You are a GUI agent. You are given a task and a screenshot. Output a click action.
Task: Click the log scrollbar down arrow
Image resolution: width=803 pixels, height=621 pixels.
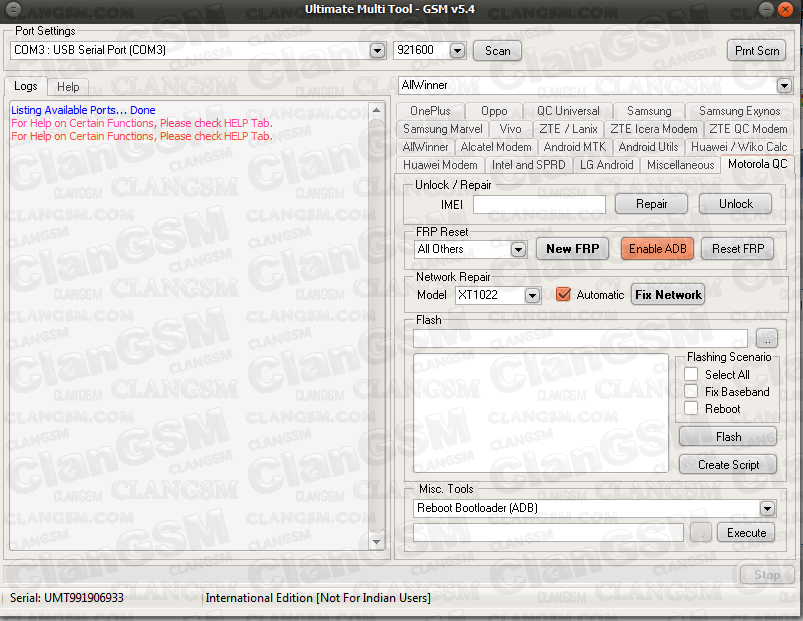point(376,542)
